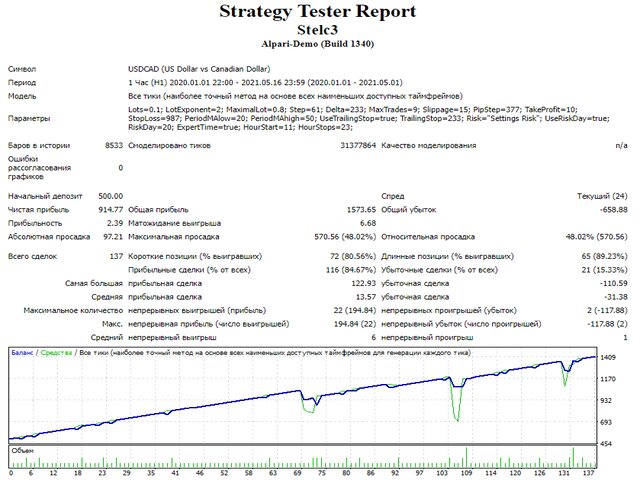Click the initial deposit value 500.00

(x=110, y=196)
